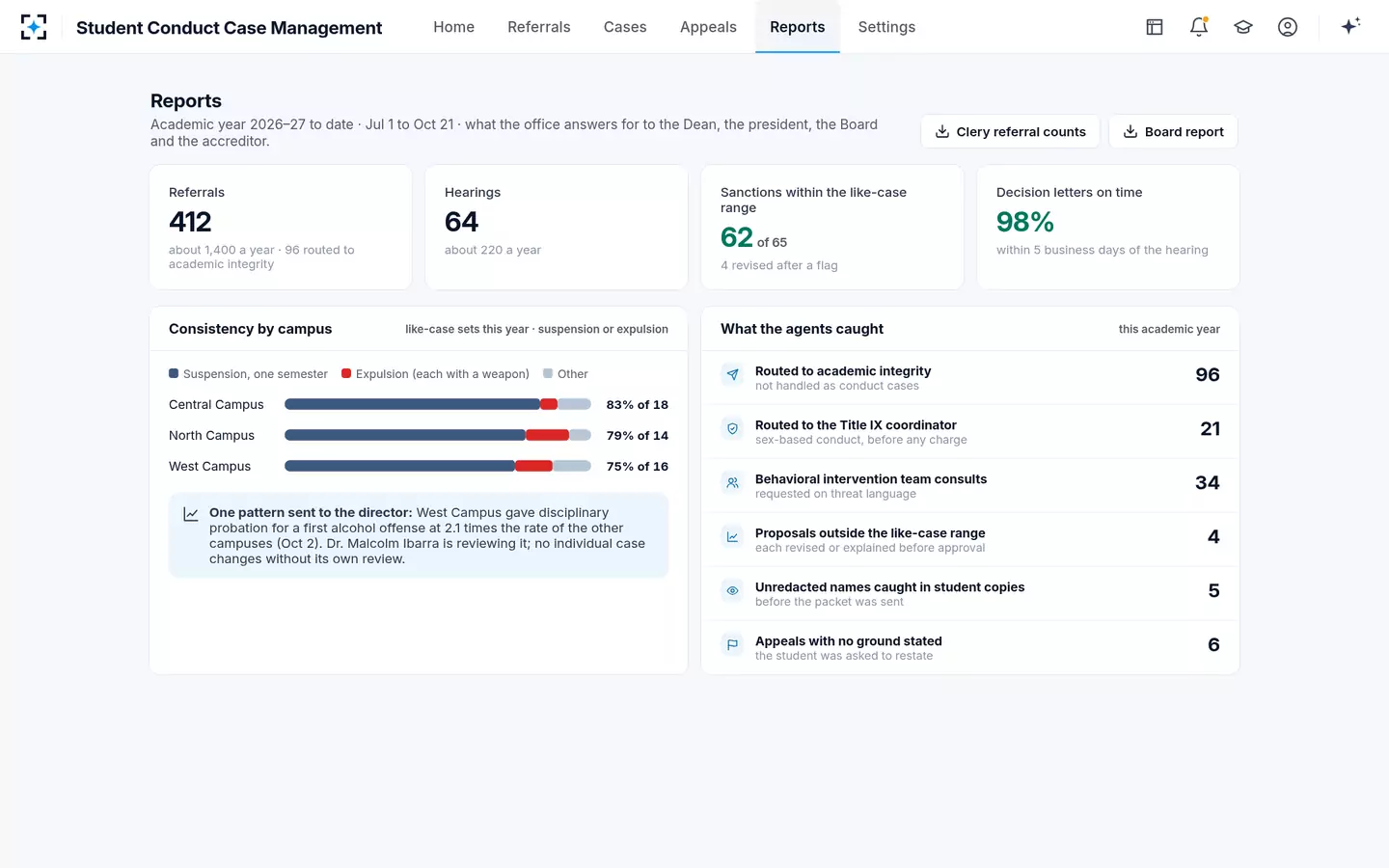Open the Hearings 64 card
The image size is (1389, 868).
[557, 228]
